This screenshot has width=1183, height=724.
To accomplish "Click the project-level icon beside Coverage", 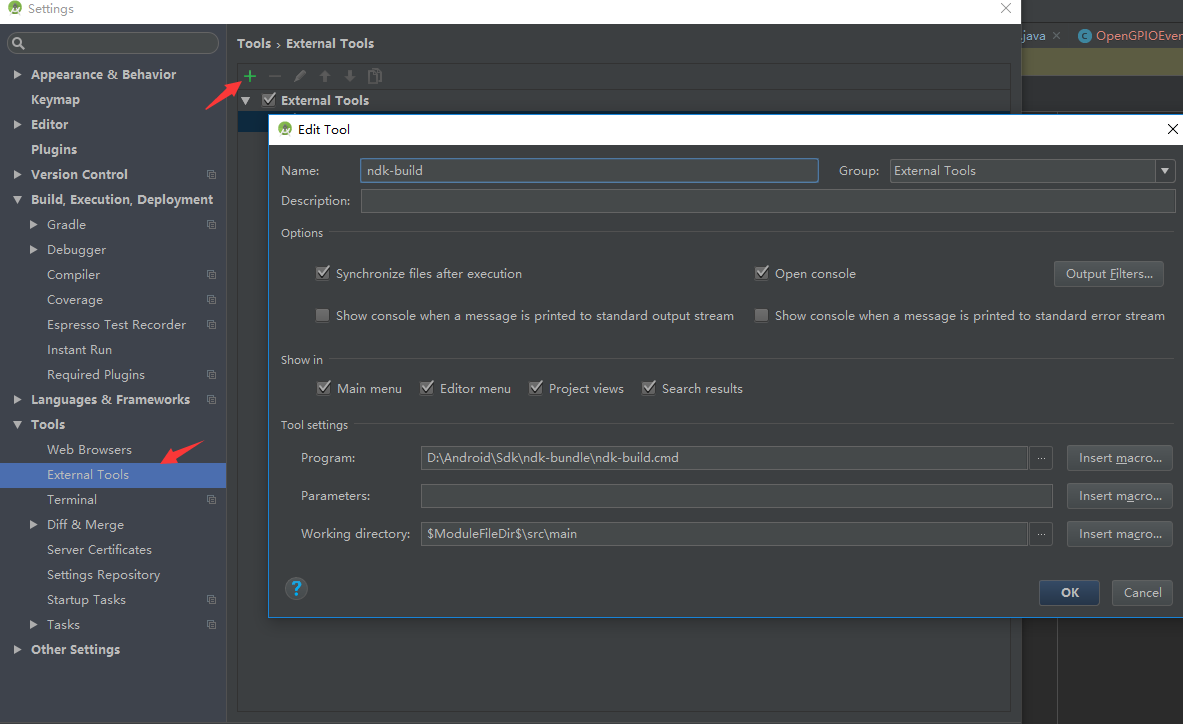I will [211, 299].
